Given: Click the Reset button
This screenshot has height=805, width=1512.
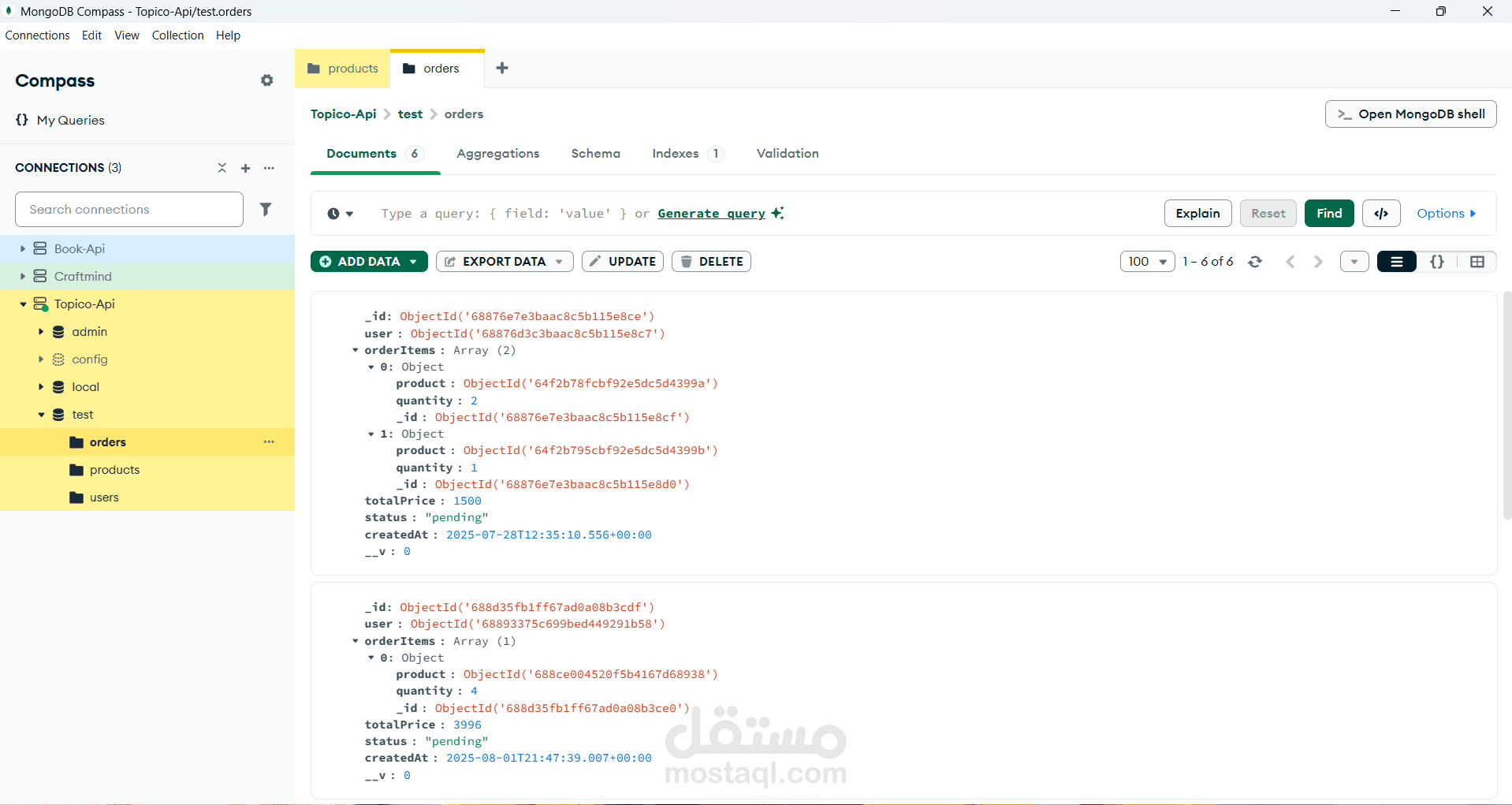Looking at the screenshot, I should [1268, 213].
